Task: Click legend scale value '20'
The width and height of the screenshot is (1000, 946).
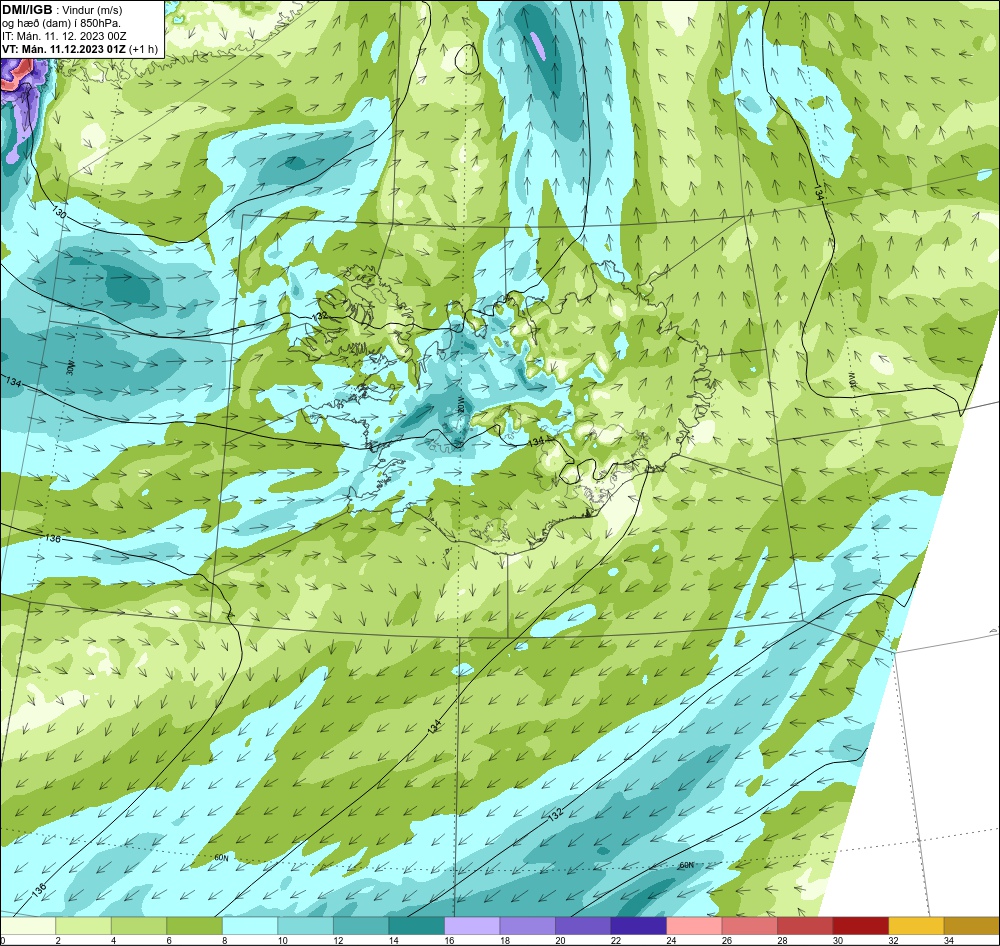Action: (x=560, y=940)
